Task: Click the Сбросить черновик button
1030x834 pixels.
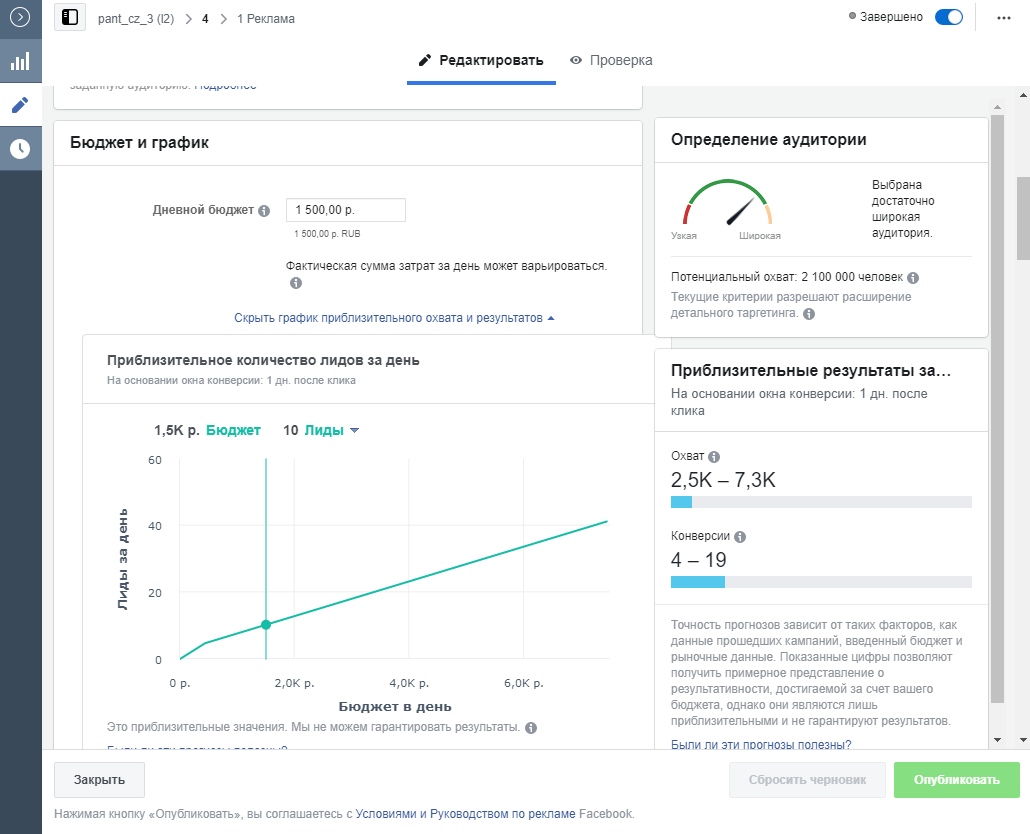Action: point(807,779)
